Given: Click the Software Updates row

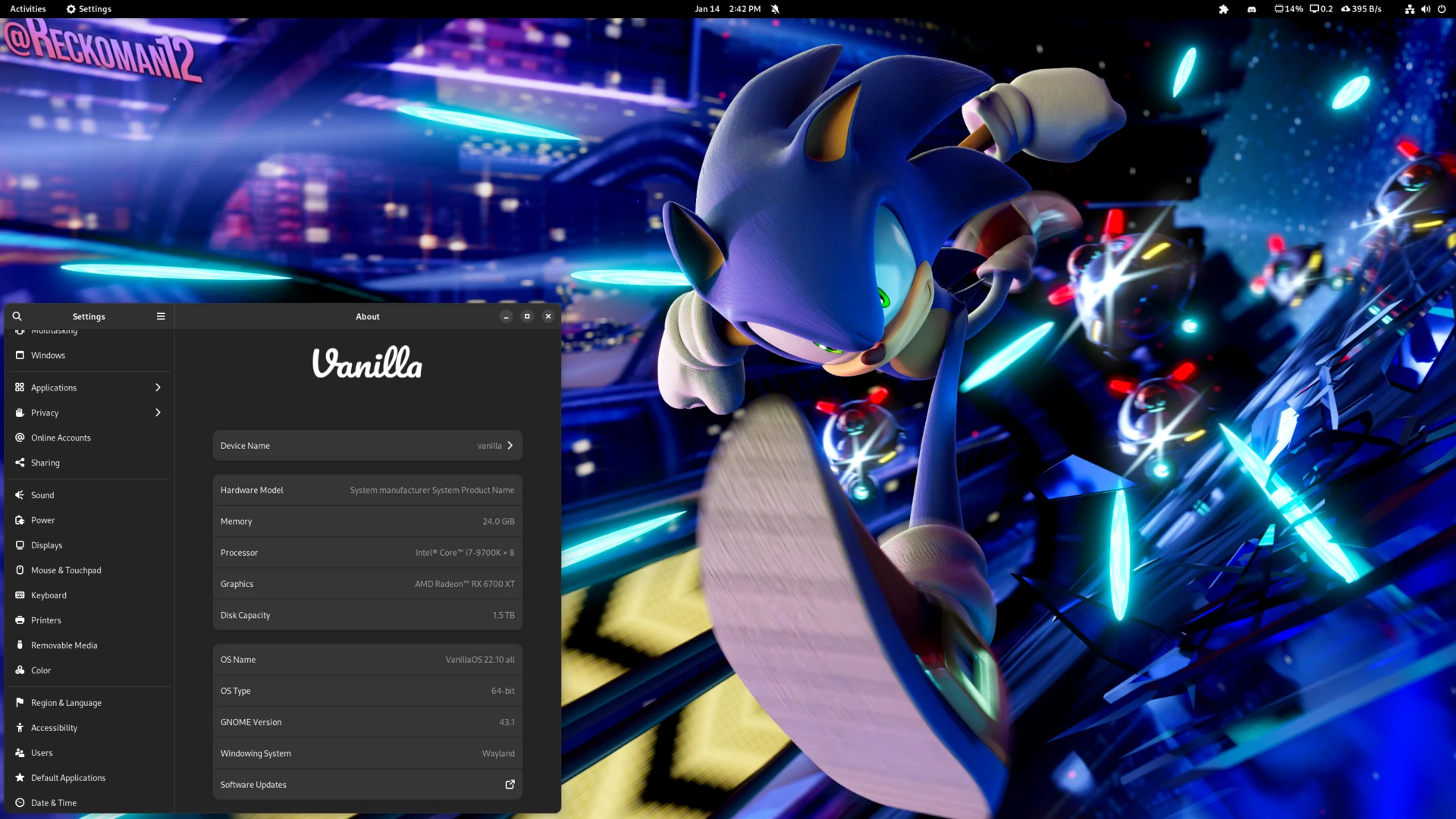Looking at the screenshot, I should point(368,784).
